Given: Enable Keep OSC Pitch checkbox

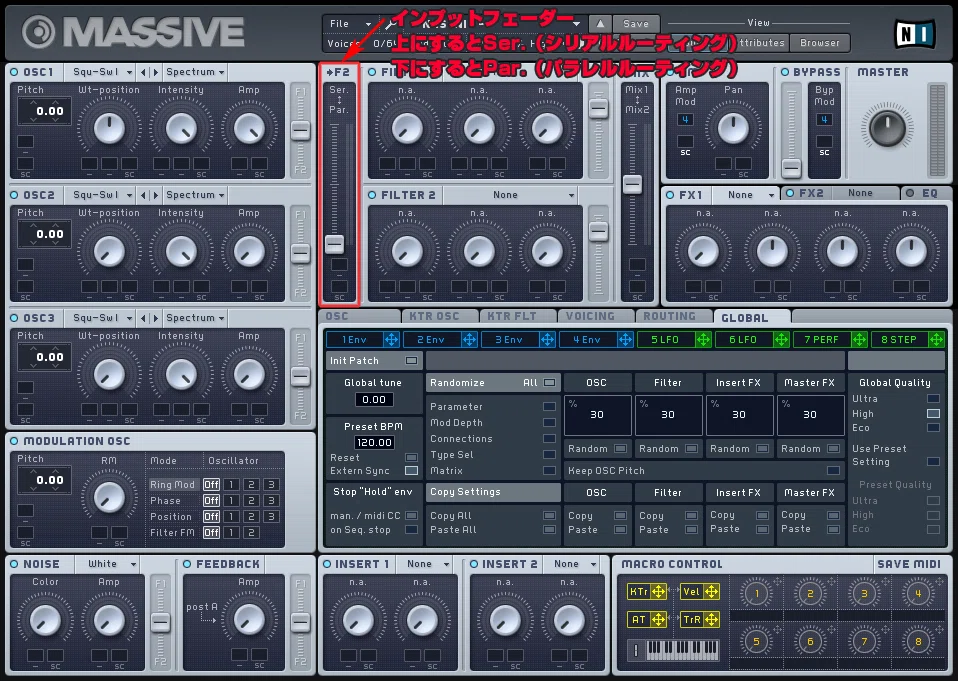Looking at the screenshot, I should click(833, 471).
